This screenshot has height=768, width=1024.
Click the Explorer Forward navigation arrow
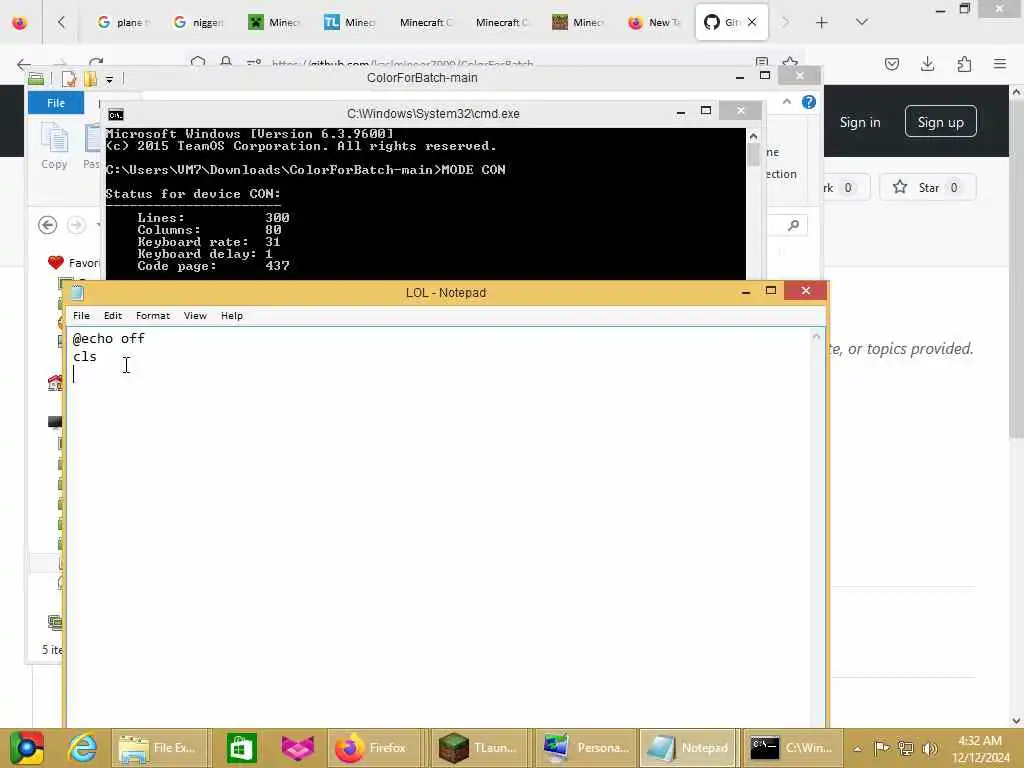pyautogui.click(x=76, y=225)
